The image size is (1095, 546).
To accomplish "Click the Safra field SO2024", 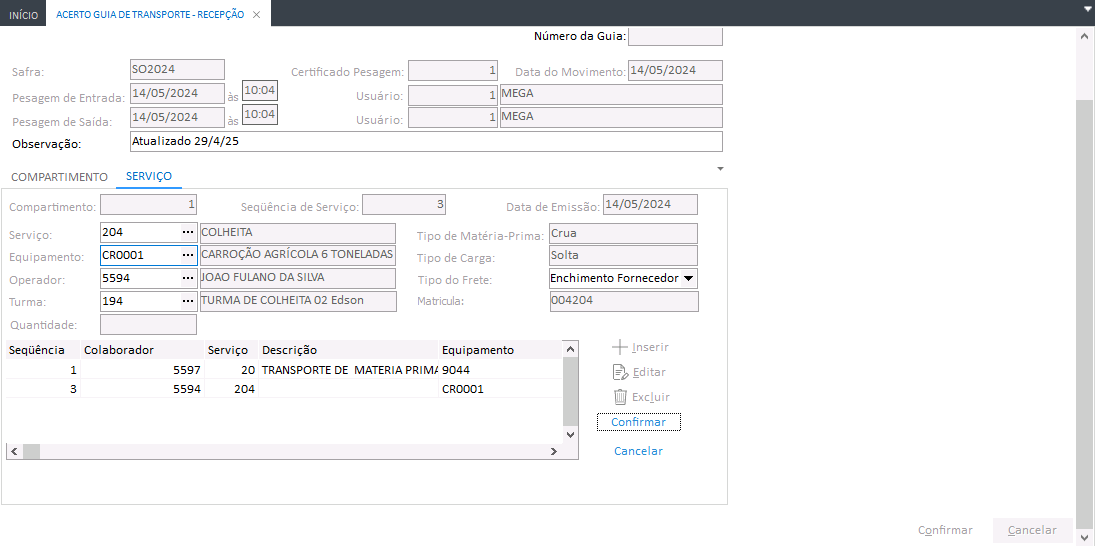I will click(177, 70).
